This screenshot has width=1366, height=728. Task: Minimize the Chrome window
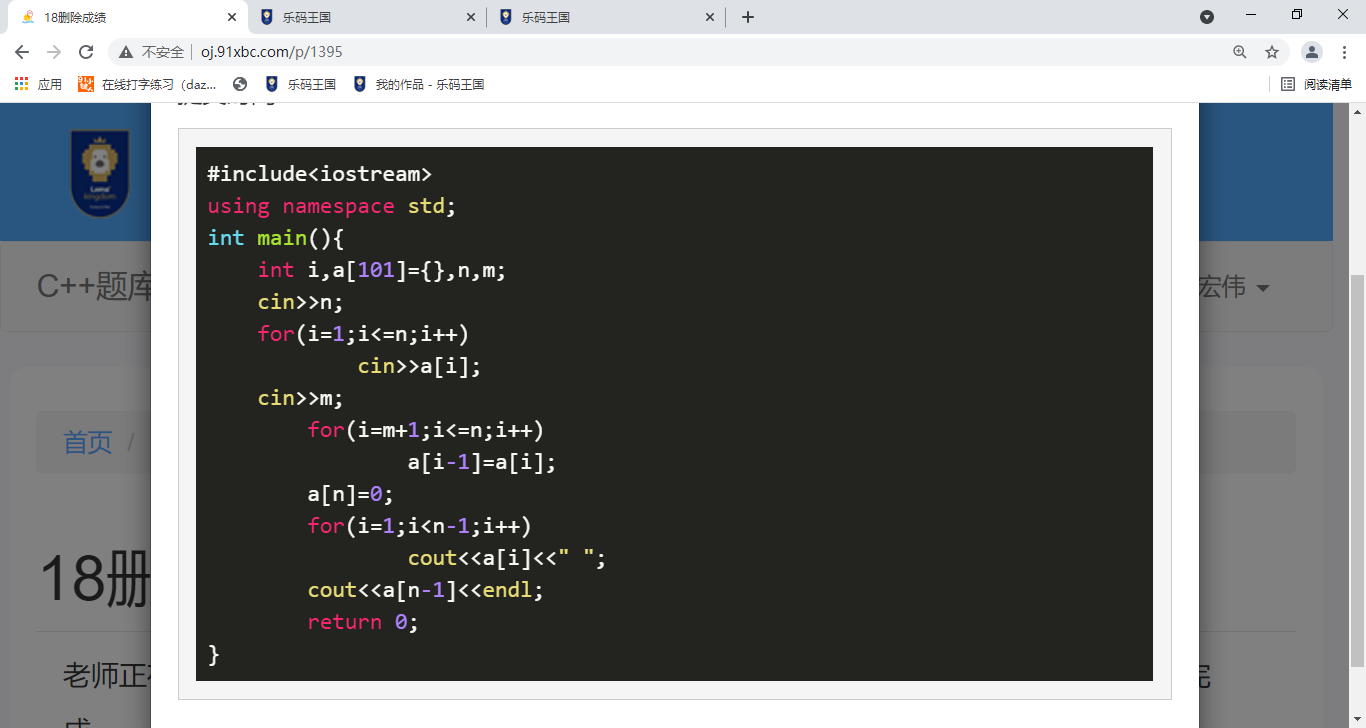pos(1251,16)
